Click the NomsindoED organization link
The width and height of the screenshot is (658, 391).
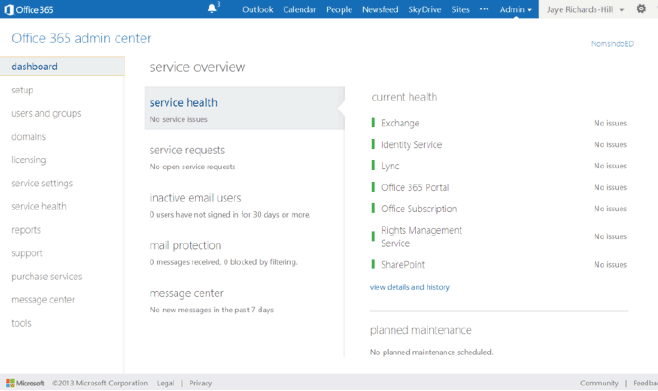click(612, 44)
